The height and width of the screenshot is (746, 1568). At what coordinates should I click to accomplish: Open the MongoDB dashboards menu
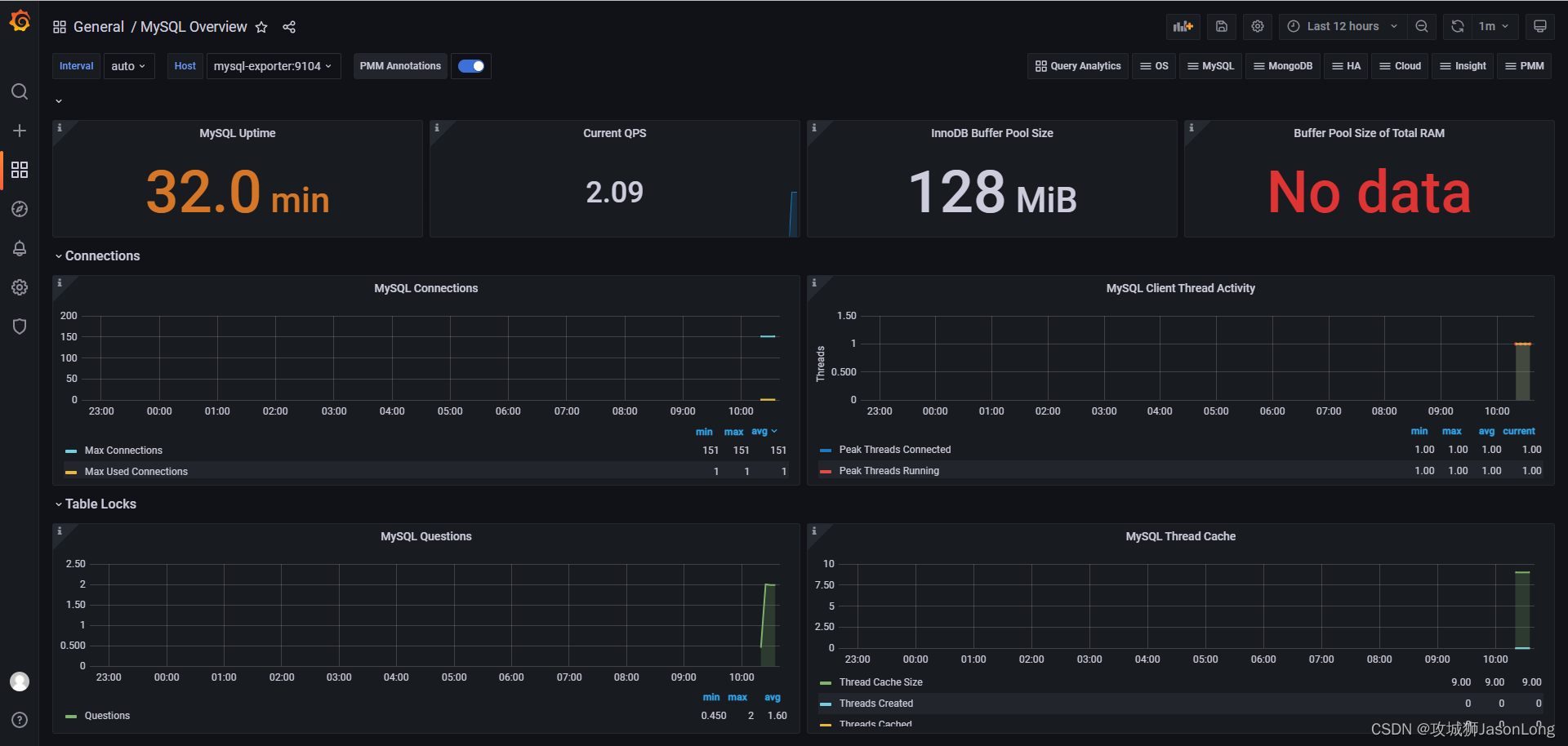pos(1282,66)
